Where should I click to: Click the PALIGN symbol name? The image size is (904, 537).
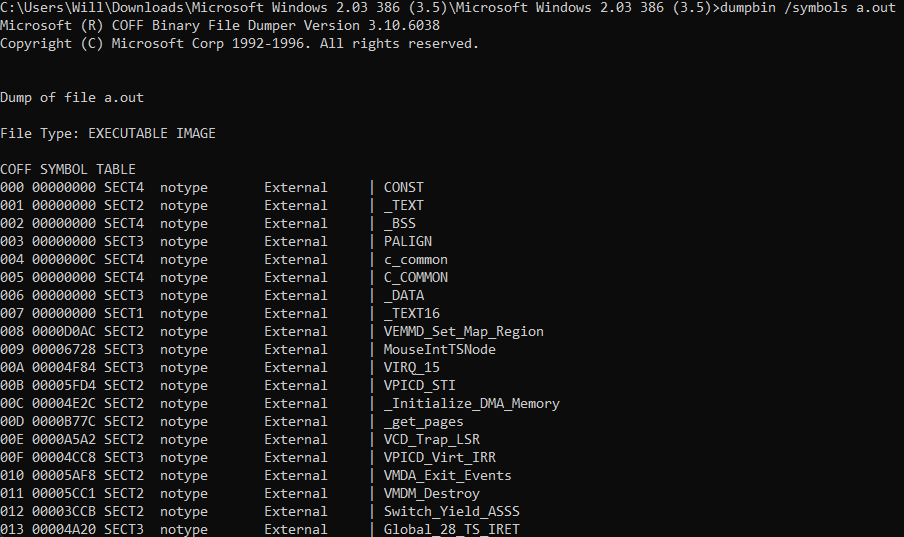pos(407,241)
